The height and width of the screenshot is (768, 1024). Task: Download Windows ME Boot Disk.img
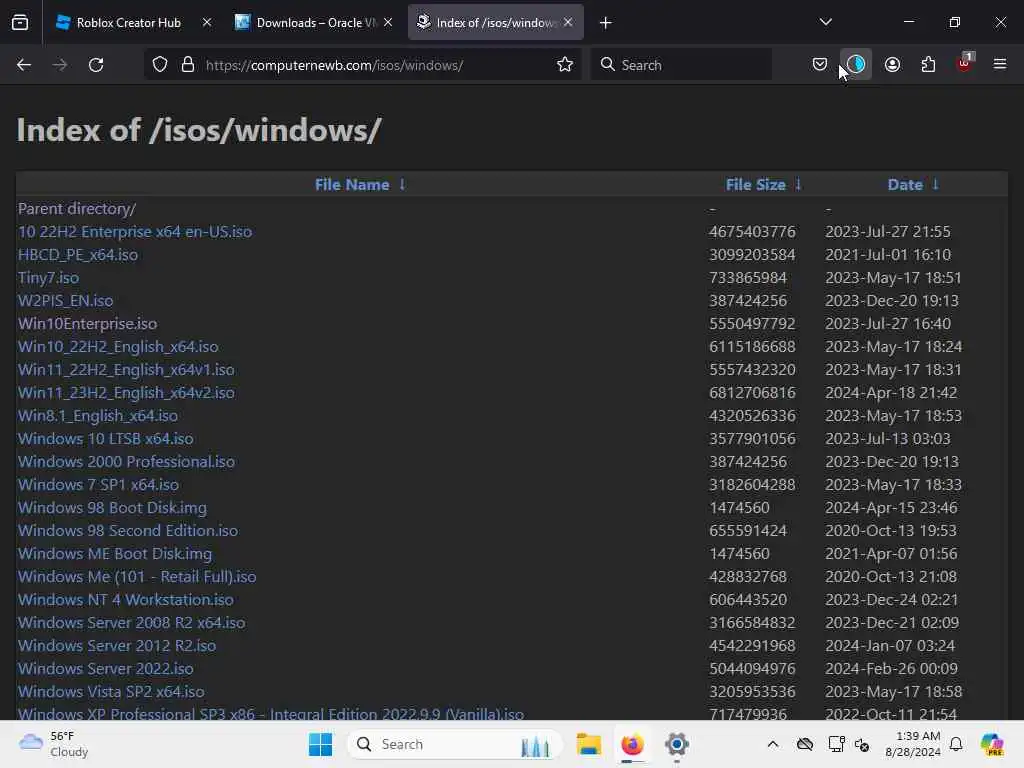115,554
